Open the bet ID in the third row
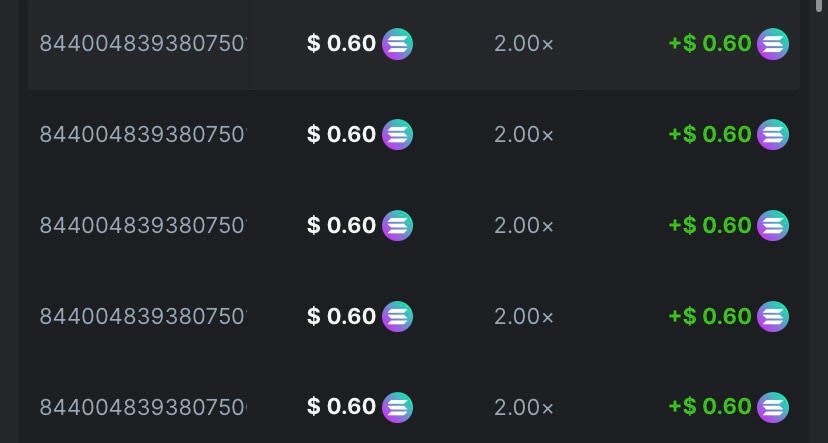 pyautogui.click(x=142, y=225)
